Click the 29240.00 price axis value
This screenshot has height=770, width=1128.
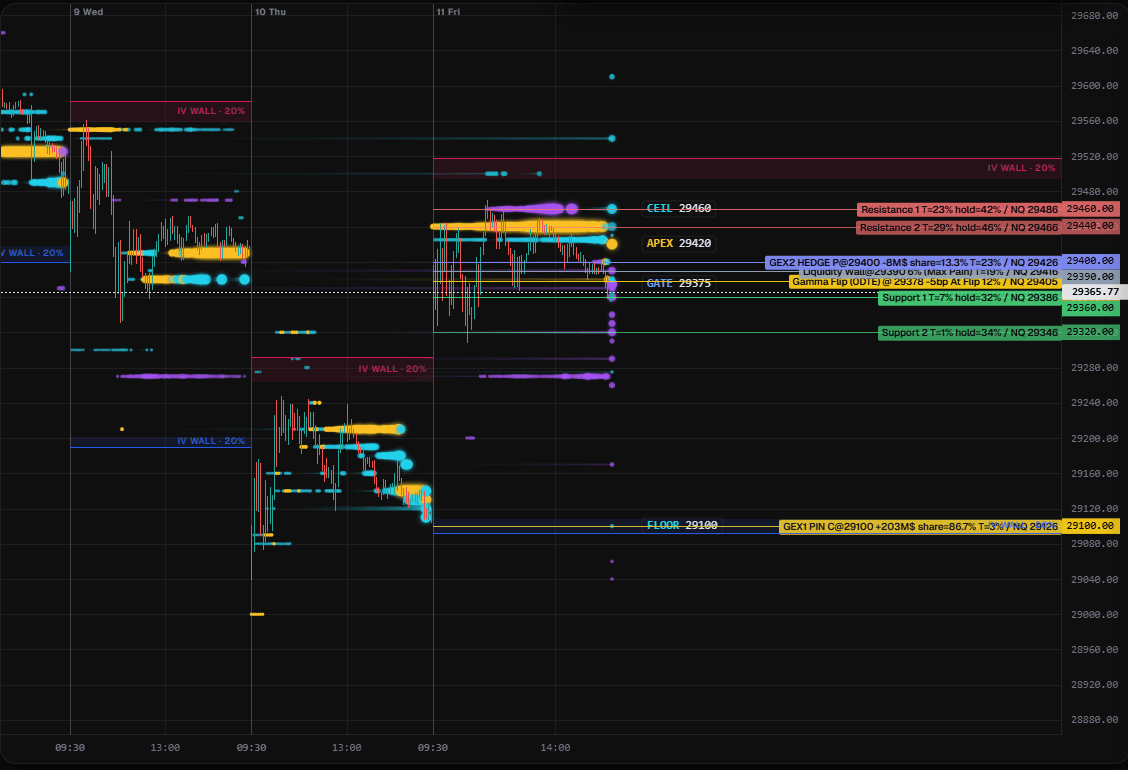pyautogui.click(x=1094, y=403)
